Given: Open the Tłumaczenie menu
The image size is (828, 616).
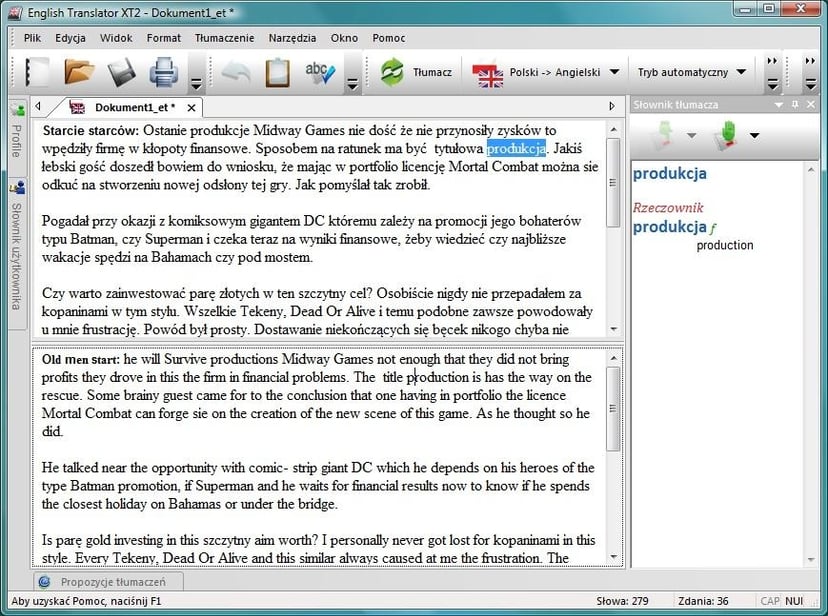Looking at the screenshot, I should (224, 38).
